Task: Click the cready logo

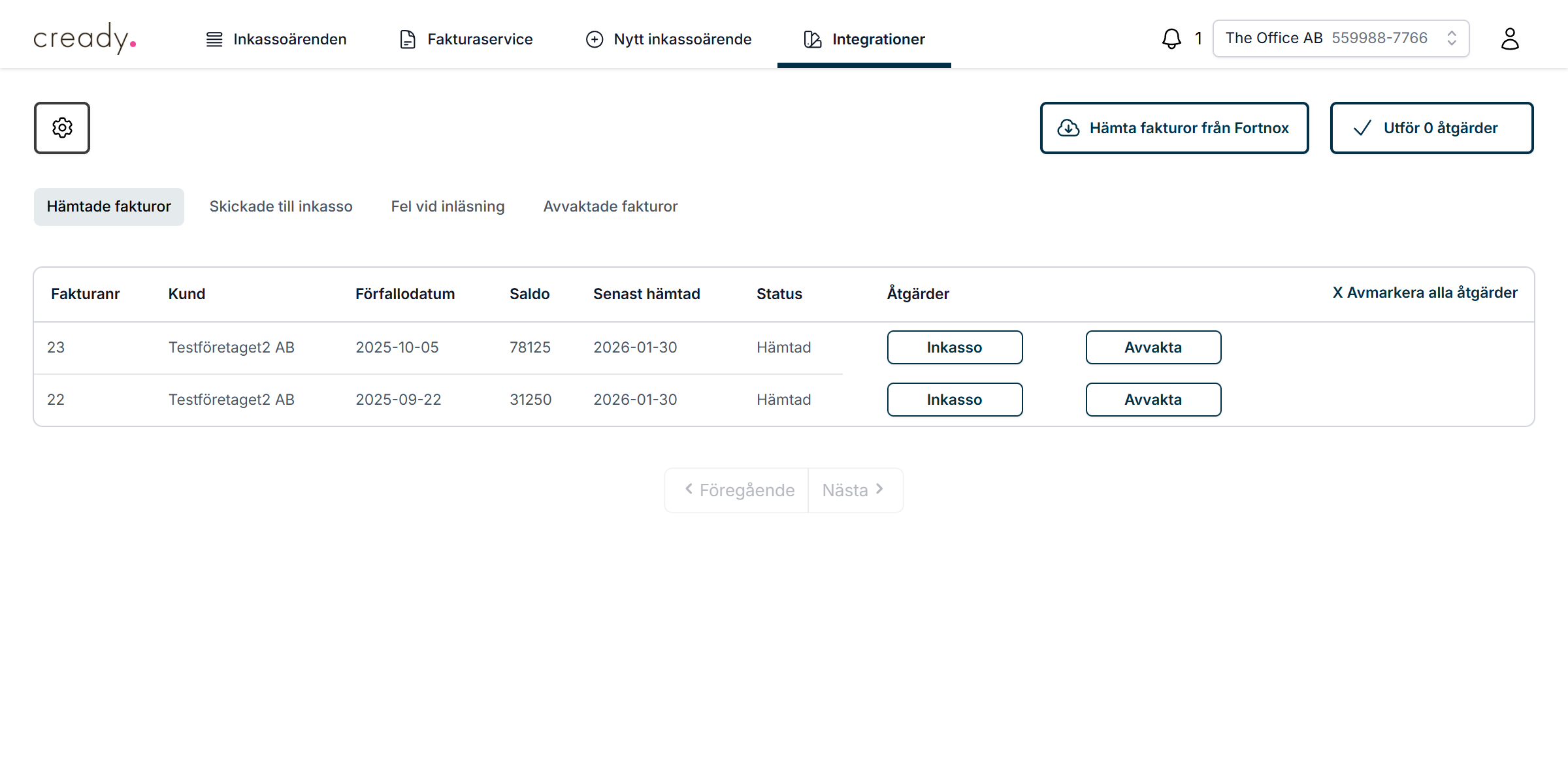Action: 85,39
